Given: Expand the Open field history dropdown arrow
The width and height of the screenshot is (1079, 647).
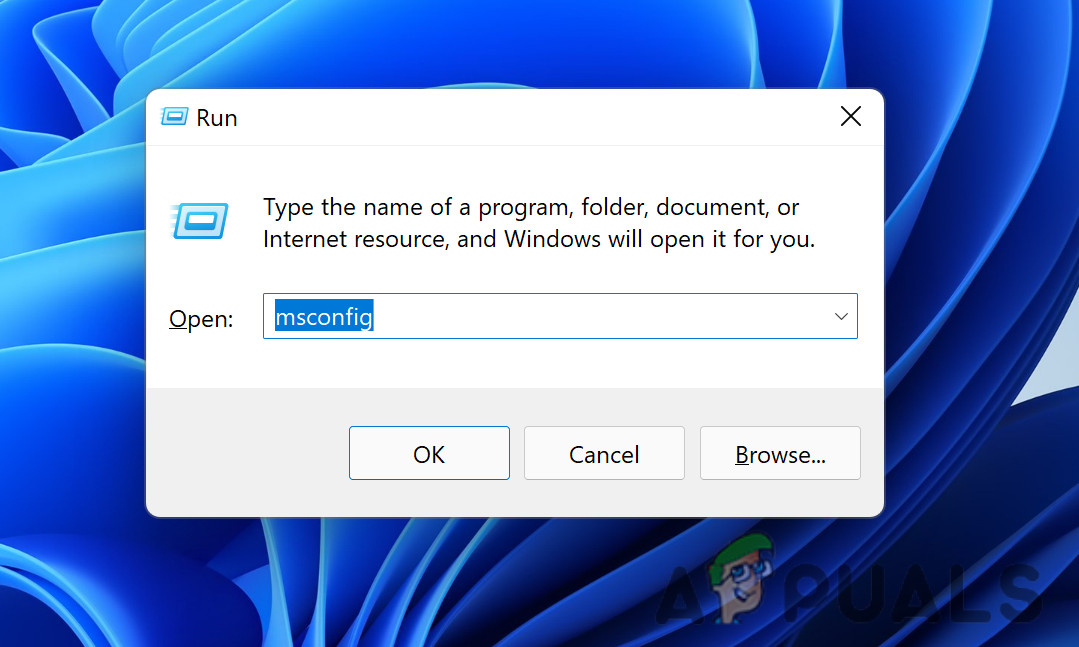Looking at the screenshot, I should pos(841,316).
